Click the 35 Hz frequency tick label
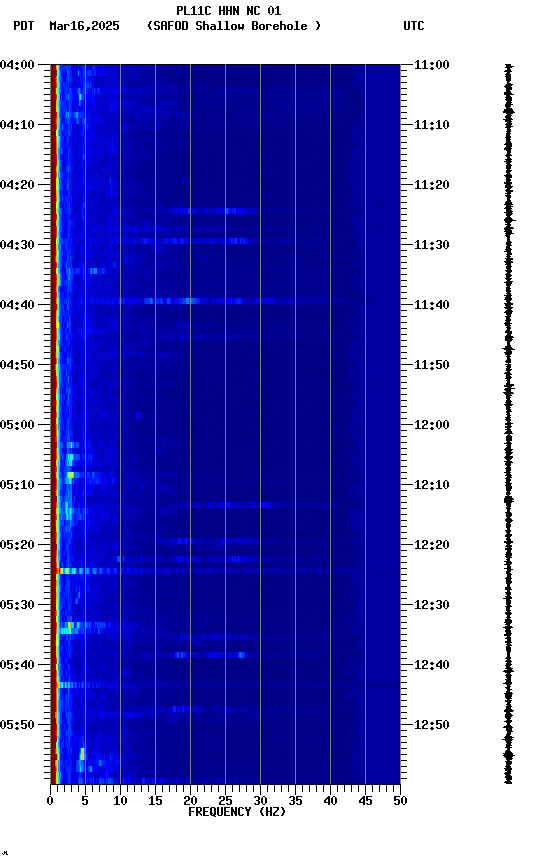Image resolution: width=552 pixels, height=864 pixels. (295, 801)
